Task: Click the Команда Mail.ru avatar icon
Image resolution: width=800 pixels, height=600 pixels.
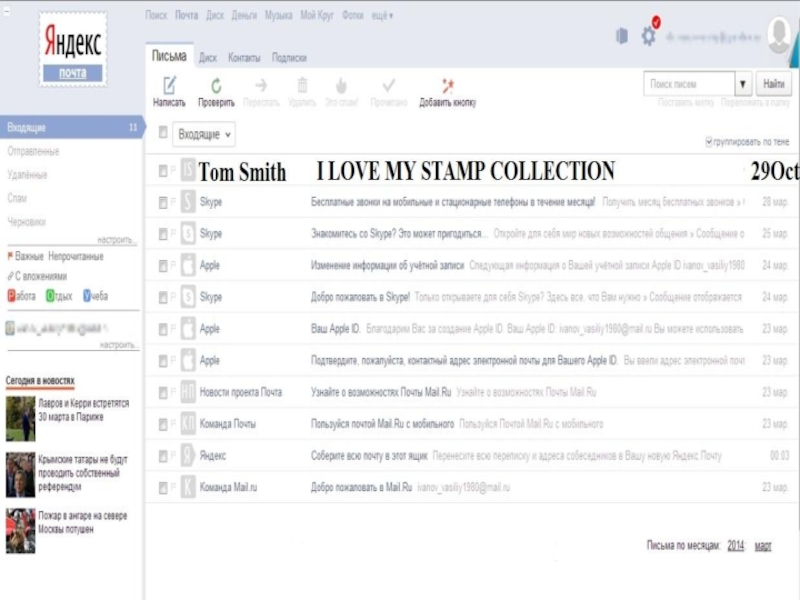Action: pos(188,487)
